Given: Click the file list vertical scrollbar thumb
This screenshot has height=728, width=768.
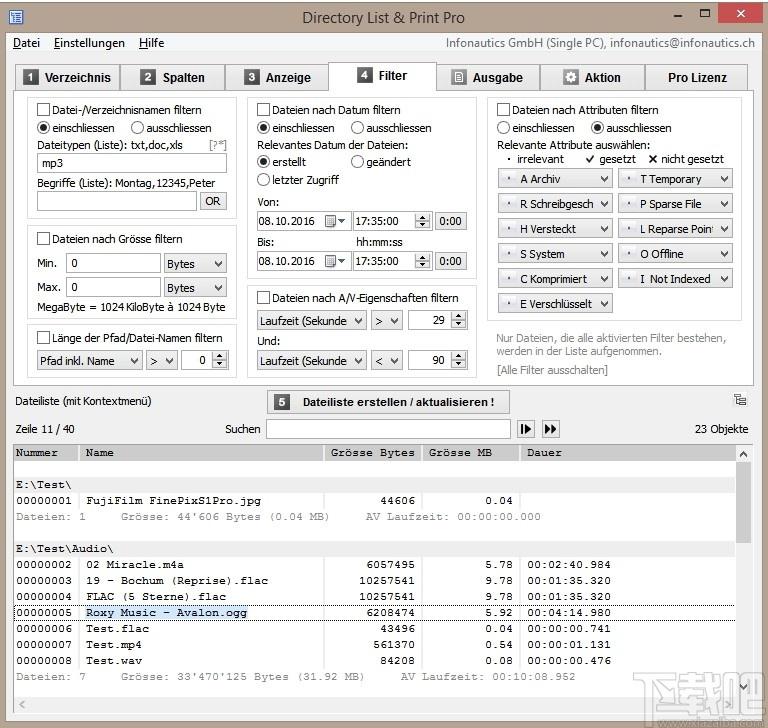Looking at the screenshot, I should pos(743,503).
